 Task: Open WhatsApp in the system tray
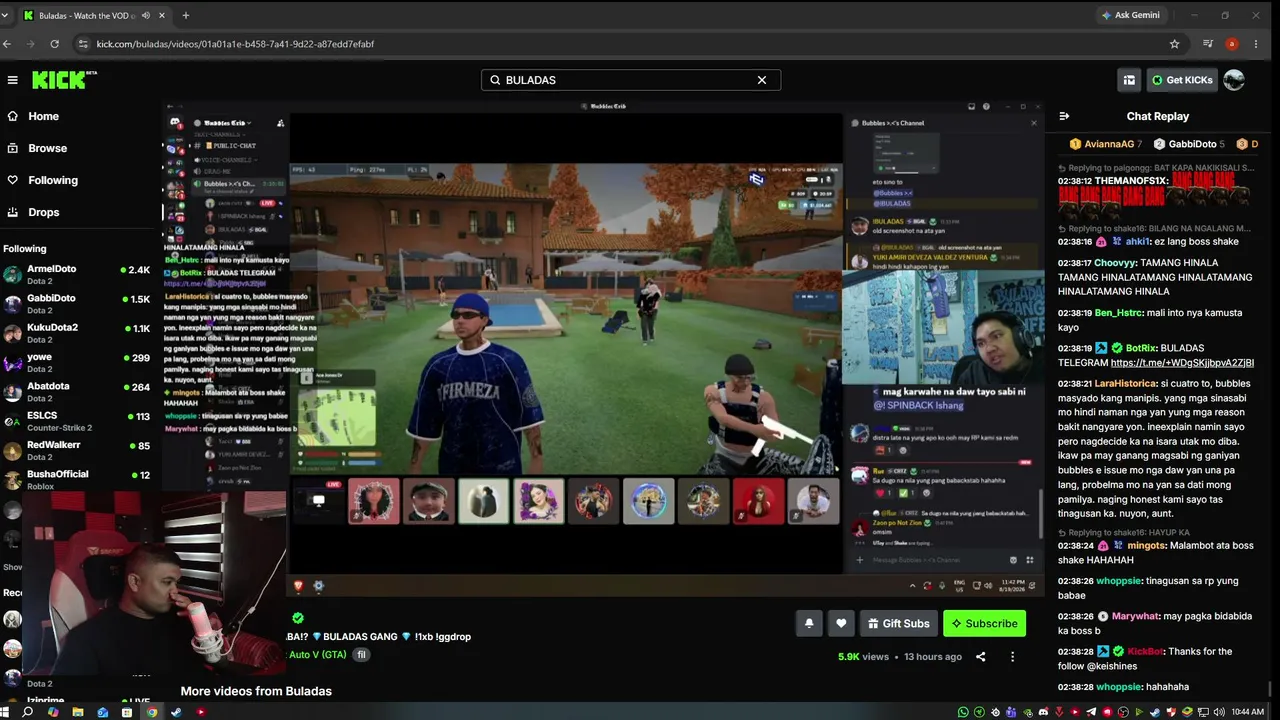point(963,712)
